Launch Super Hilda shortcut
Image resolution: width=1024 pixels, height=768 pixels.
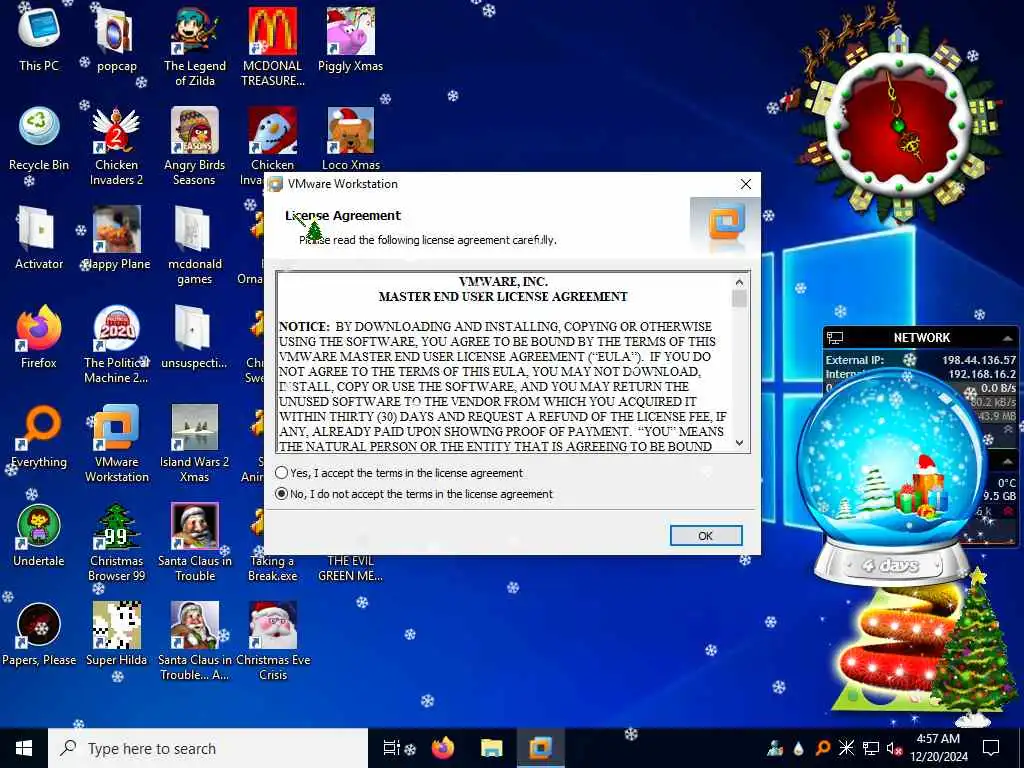click(x=116, y=635)
